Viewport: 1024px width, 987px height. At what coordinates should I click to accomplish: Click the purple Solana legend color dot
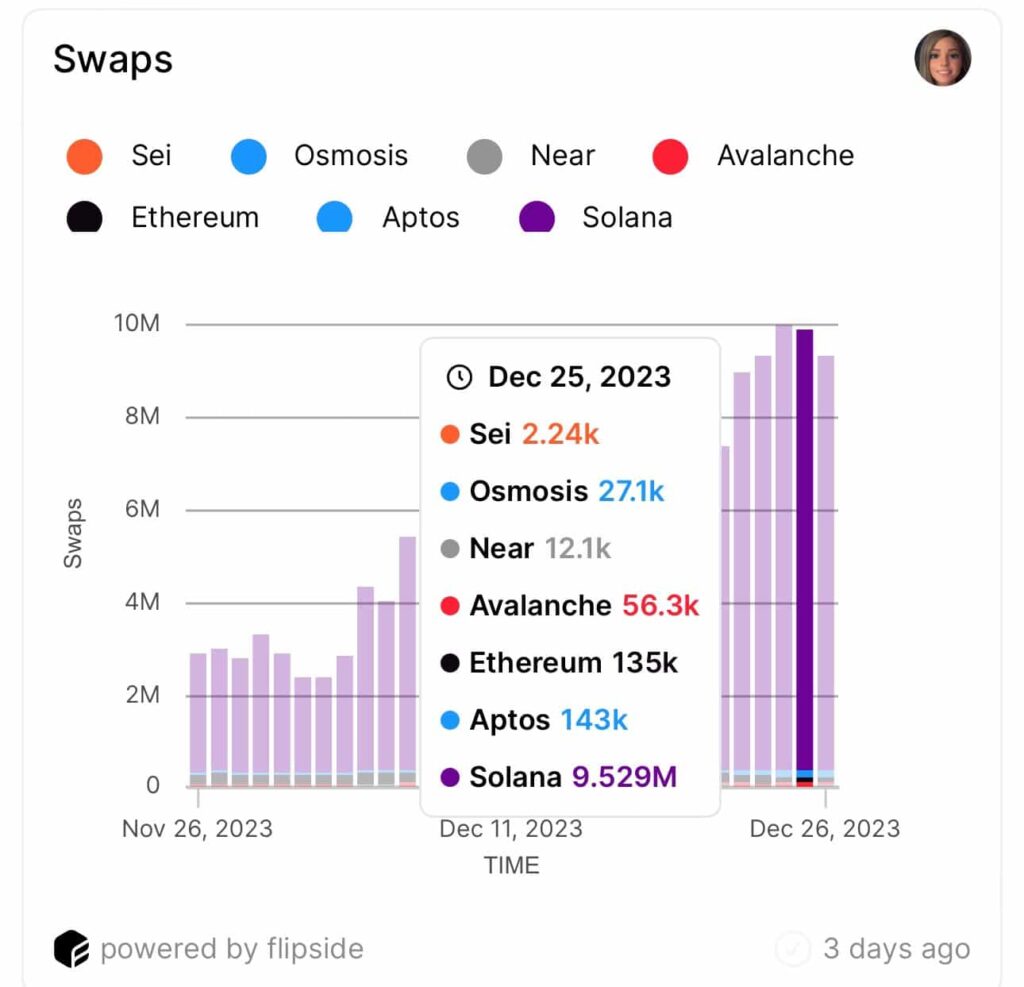(537, 218)
